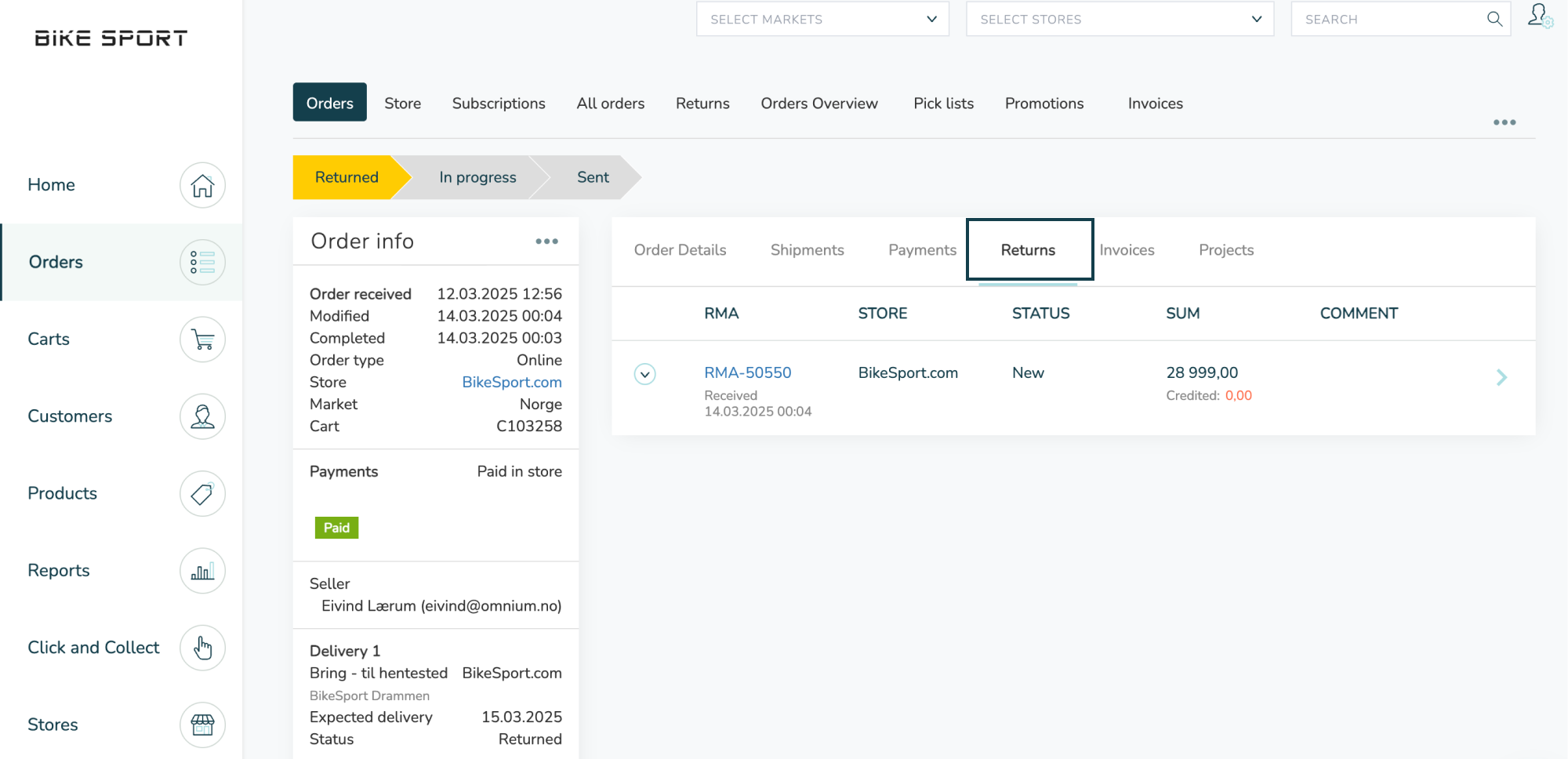1568x759 pixels.
Task: Select Orders in the sidebar
Action: (x=56, y=262)
